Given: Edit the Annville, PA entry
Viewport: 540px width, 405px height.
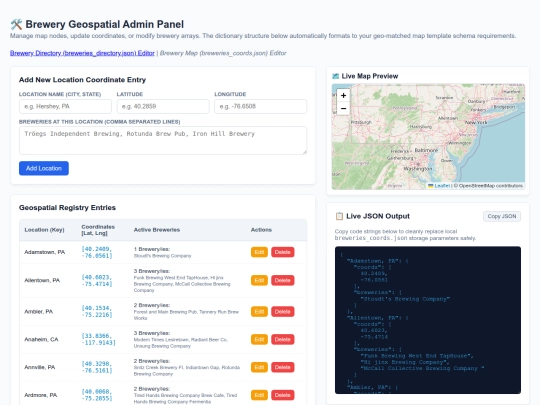Looking at the screenshot, I should [x=259, y=367].
